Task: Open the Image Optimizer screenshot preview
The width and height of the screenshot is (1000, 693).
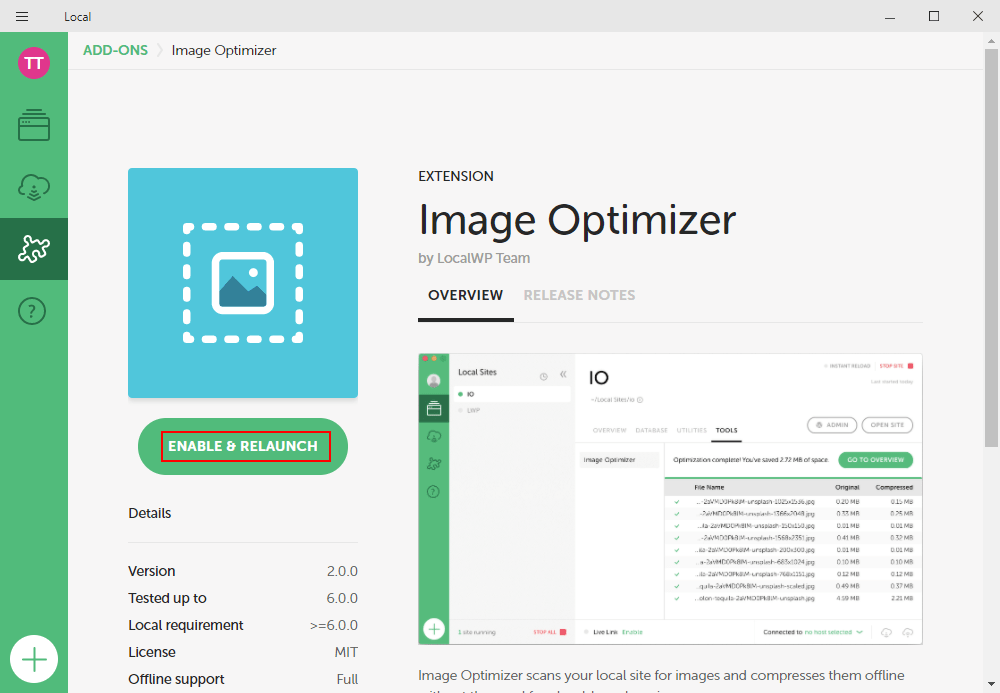Action: click(670, 499)
